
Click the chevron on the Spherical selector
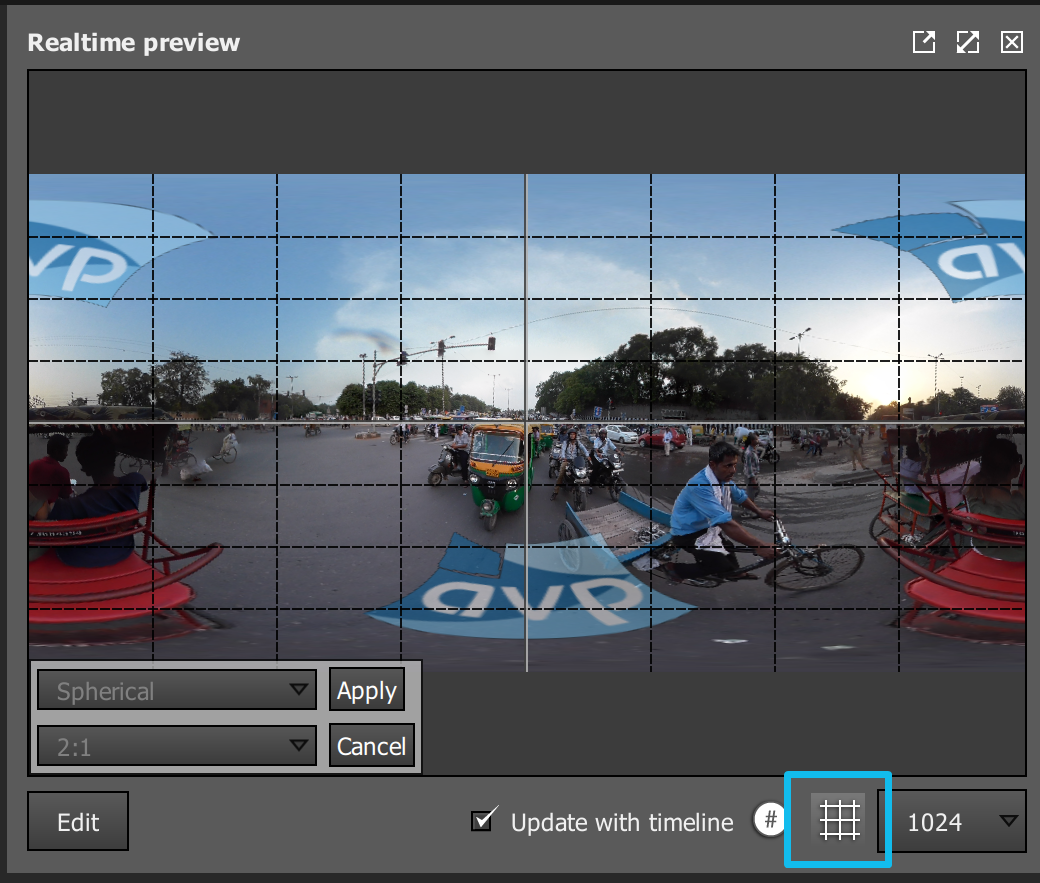click(297, 689)
